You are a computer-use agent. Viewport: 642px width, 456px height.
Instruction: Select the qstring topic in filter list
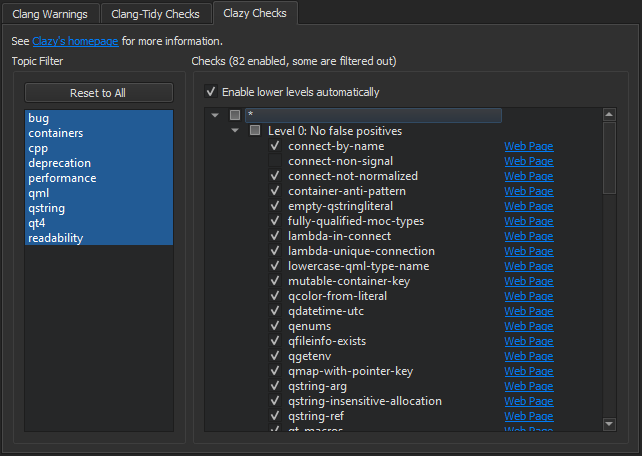[48, 208]
